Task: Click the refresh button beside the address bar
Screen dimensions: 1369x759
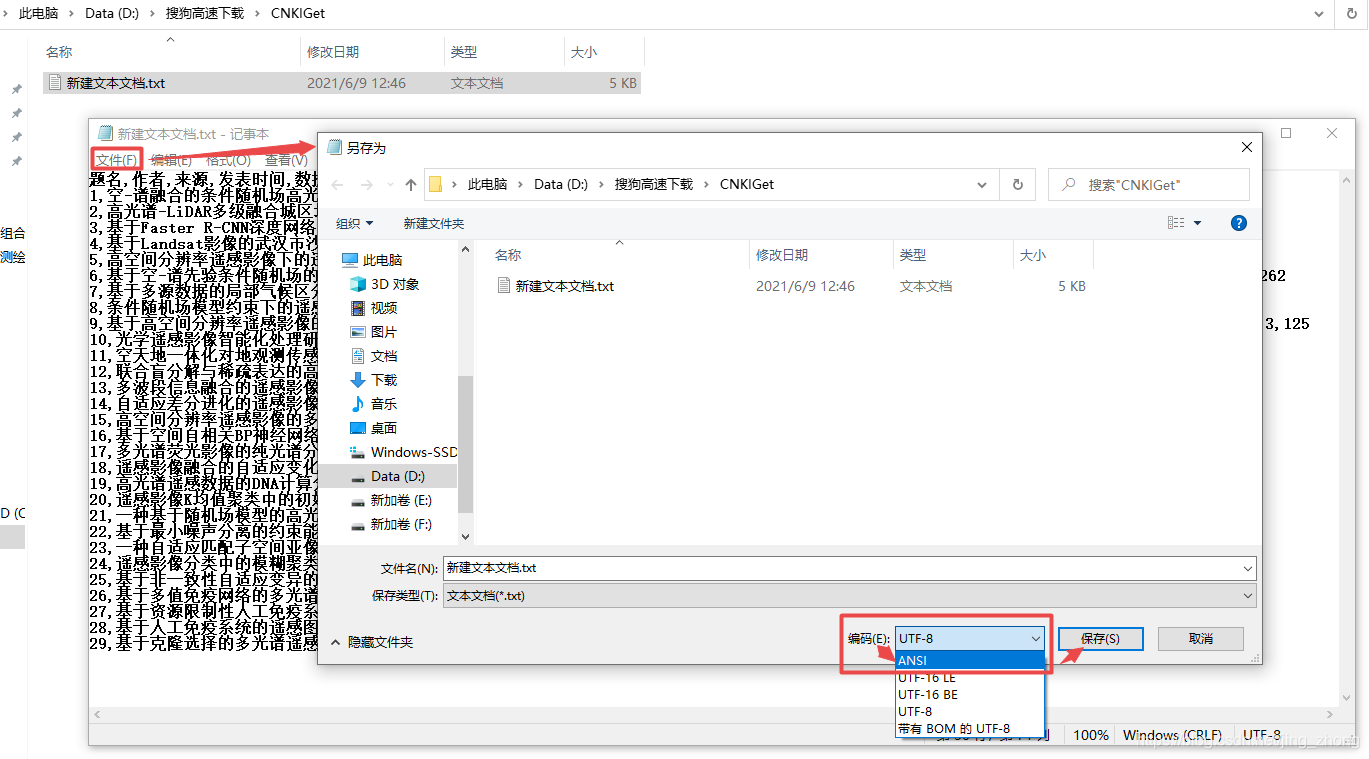Action: [1017, 184]
